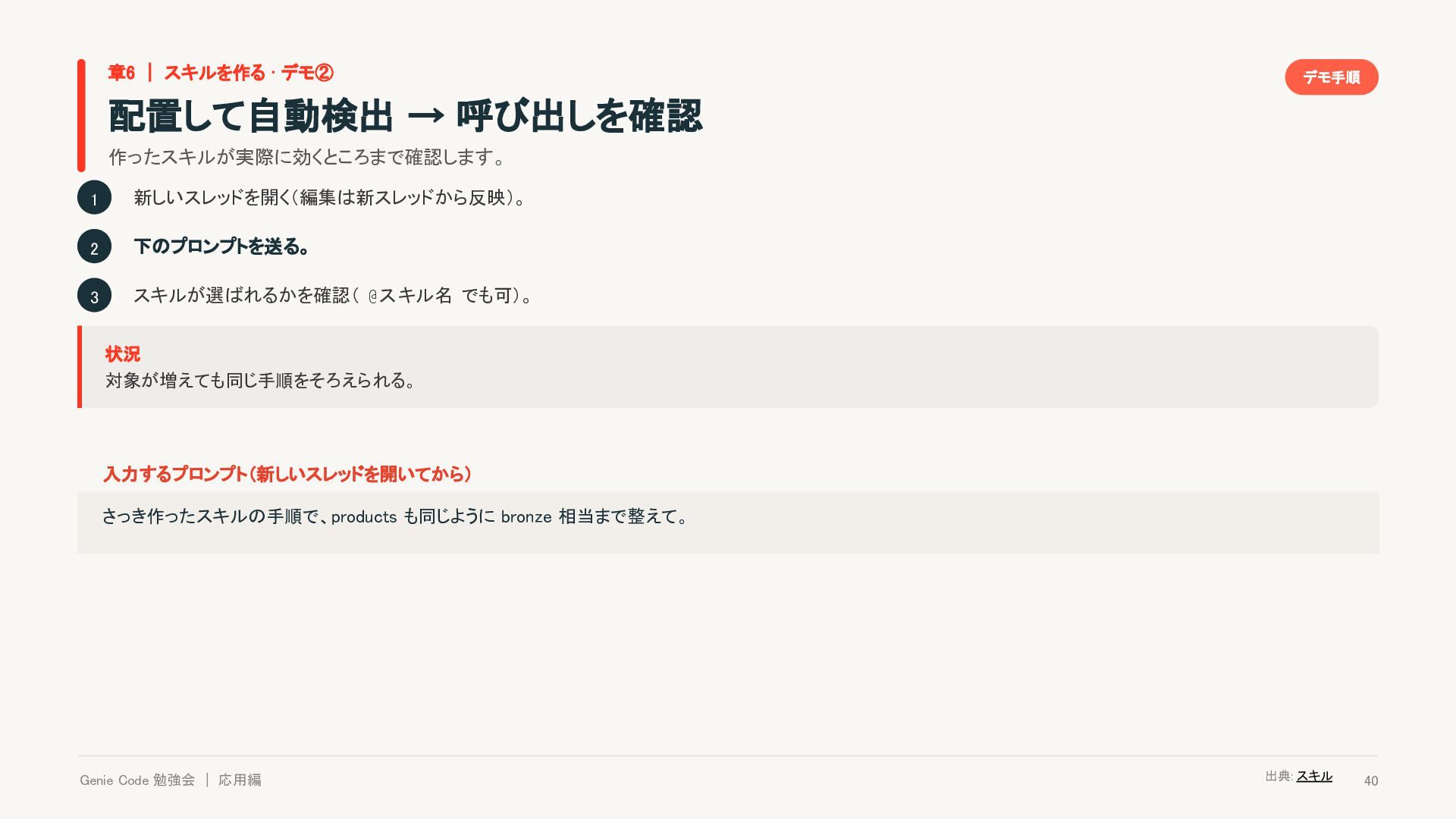The height and width of the screenshot is (819, 1456).
Task: Click the @スキル名 inline code
Action: 409,296
